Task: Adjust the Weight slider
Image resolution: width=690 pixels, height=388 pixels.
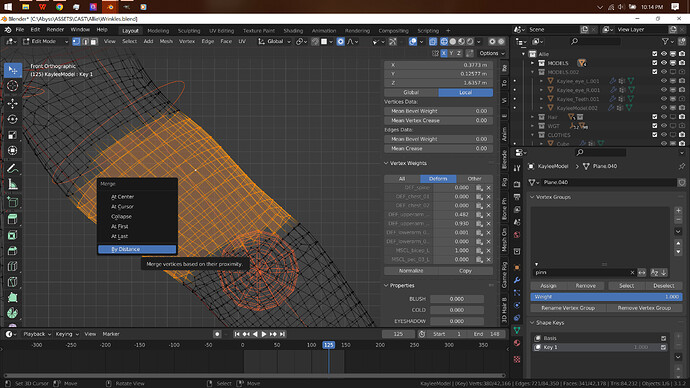Action: coord(606,297)
